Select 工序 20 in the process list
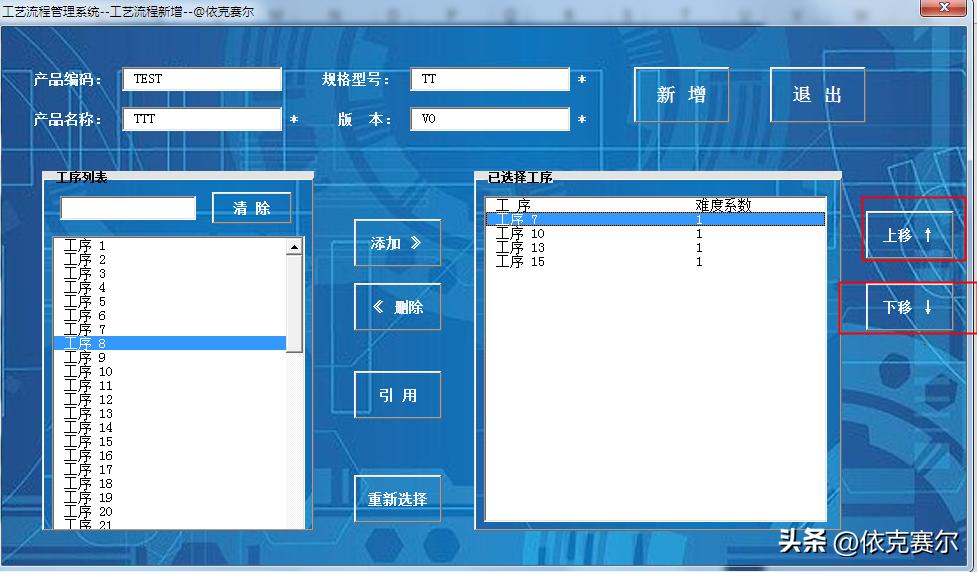 [x=169, y=512]
